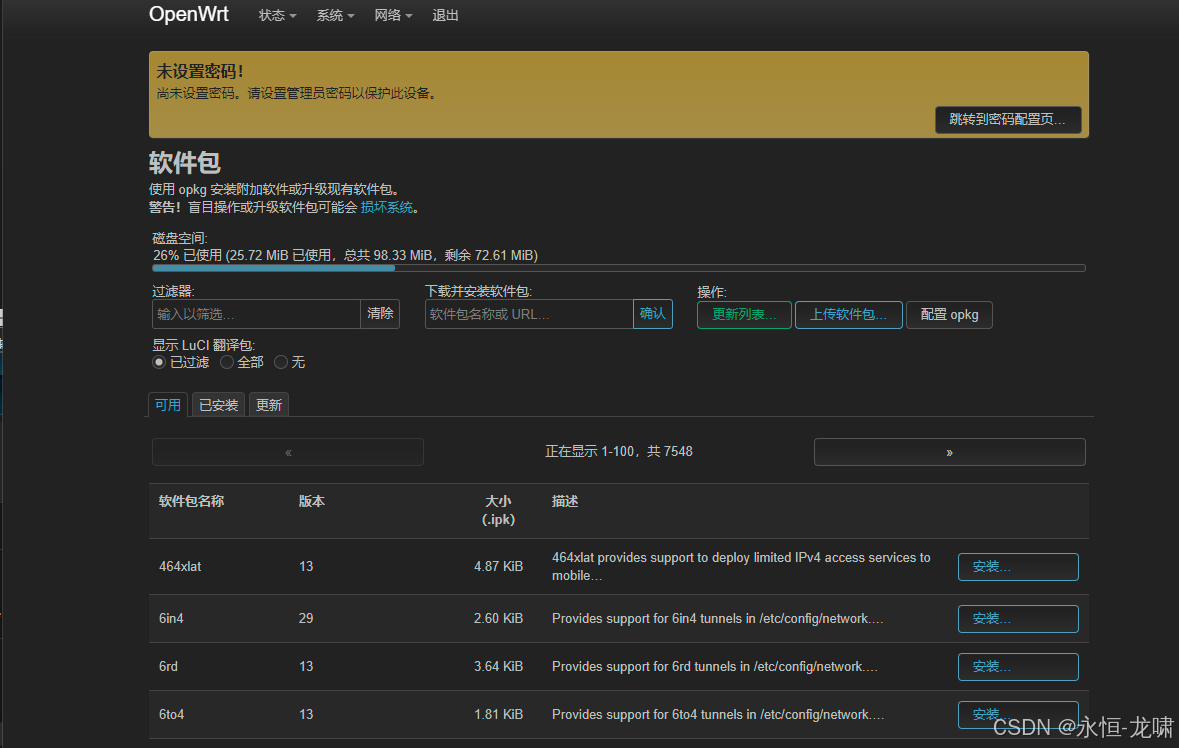Select the 已过滤 radio option
Screen dimensions: 1179x748
[159, 362]
